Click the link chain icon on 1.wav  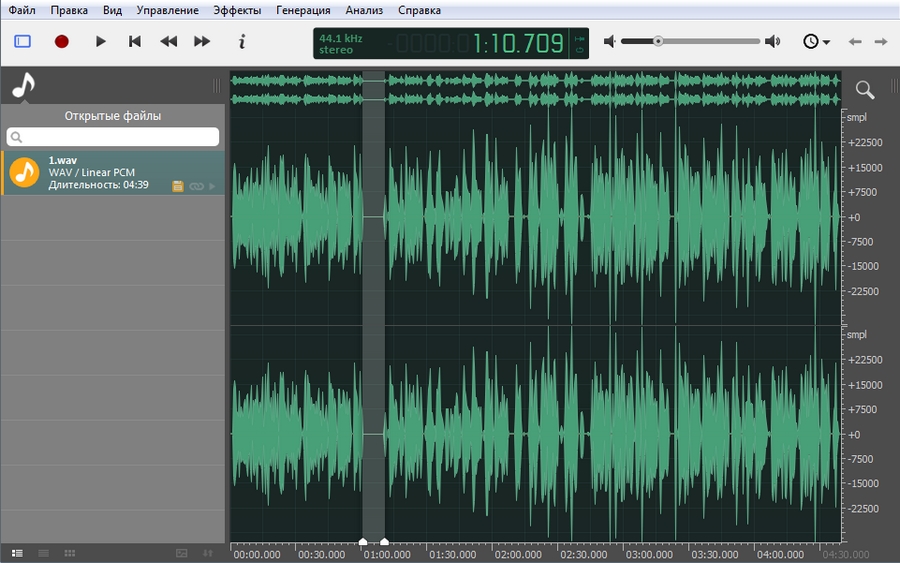tap(196, 186)
